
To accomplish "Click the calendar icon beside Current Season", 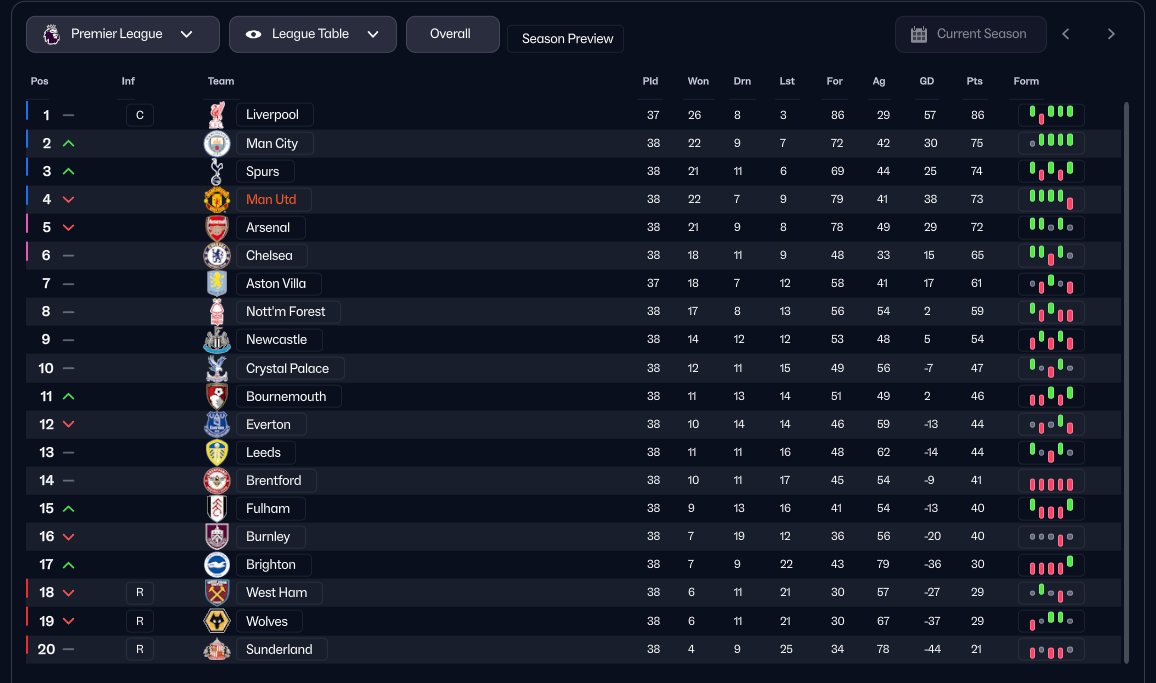I will click(x=919, y=34).
